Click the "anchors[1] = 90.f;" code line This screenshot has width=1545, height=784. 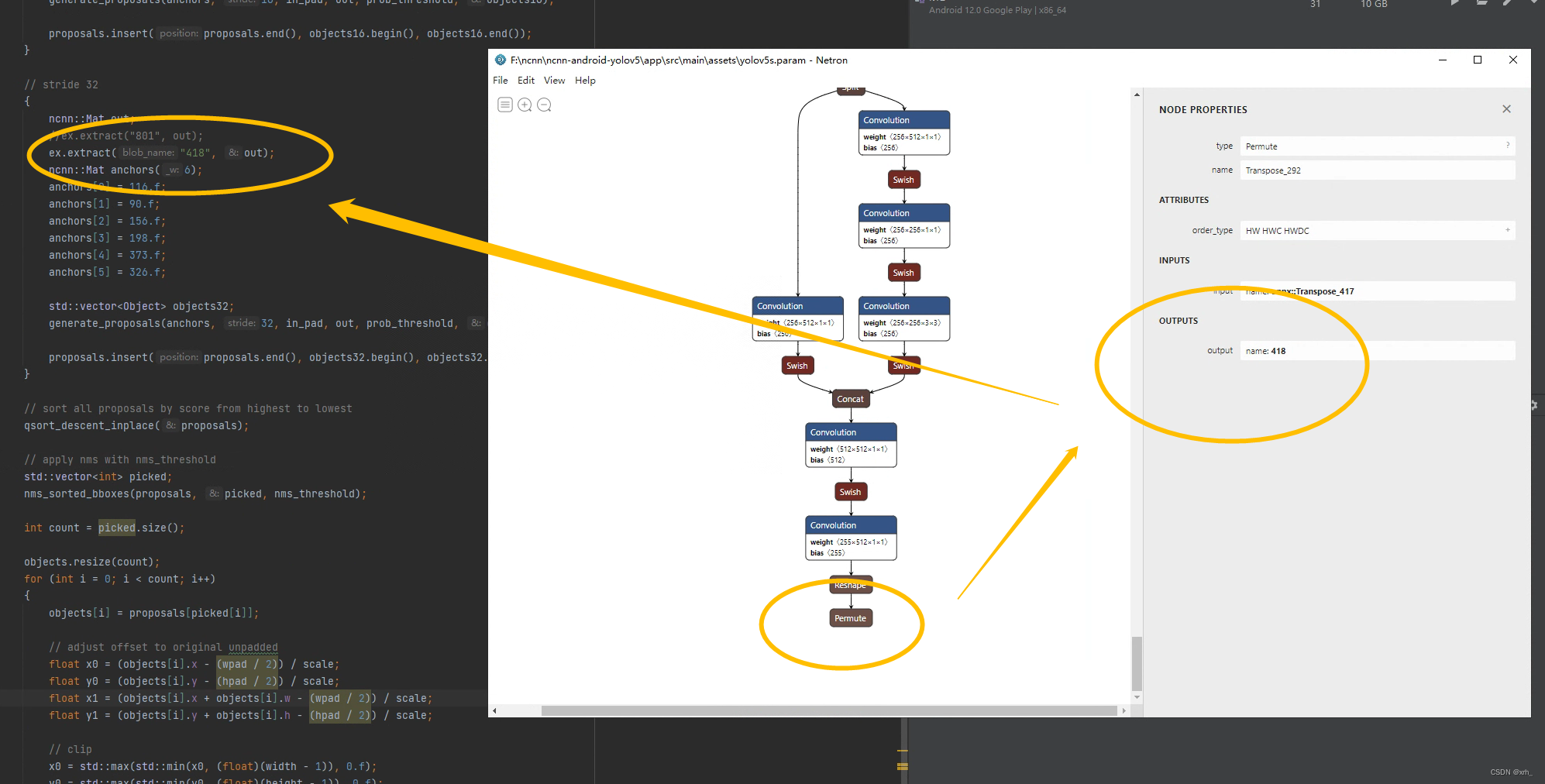pos(104,205)
